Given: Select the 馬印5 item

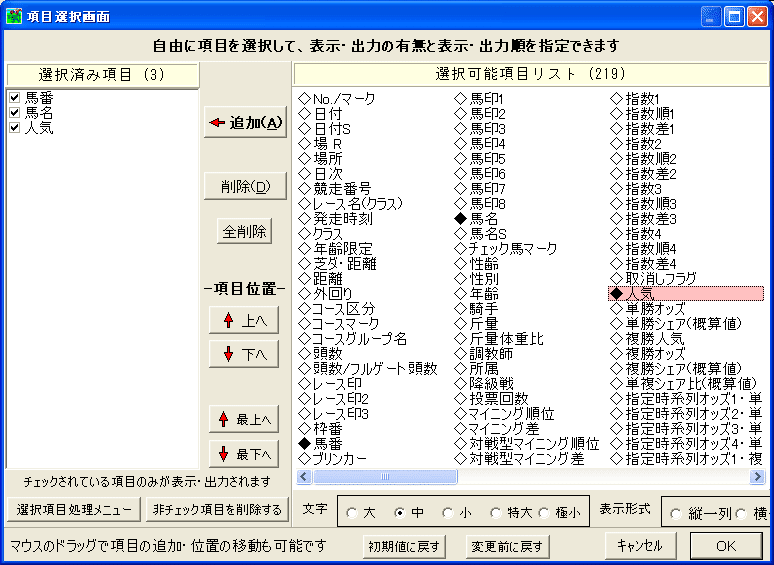Looking at the screenshot, I should pyautogui.click(x=480, y=158).
